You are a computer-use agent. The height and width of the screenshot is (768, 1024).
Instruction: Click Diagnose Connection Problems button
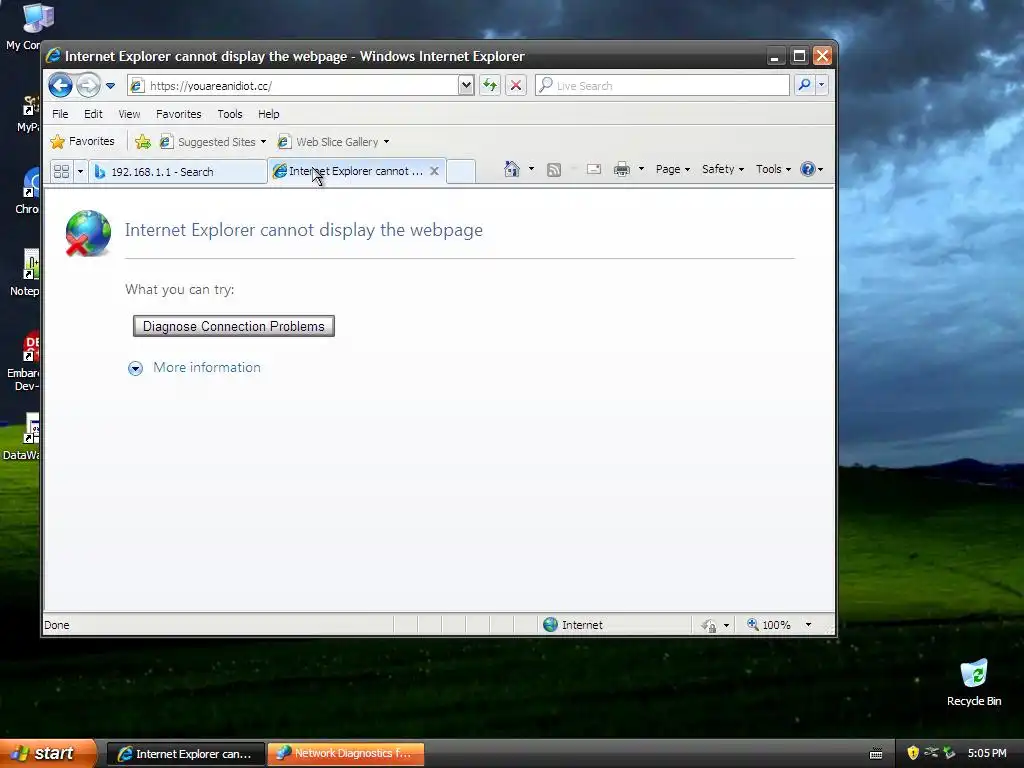[x=234, y=326]
